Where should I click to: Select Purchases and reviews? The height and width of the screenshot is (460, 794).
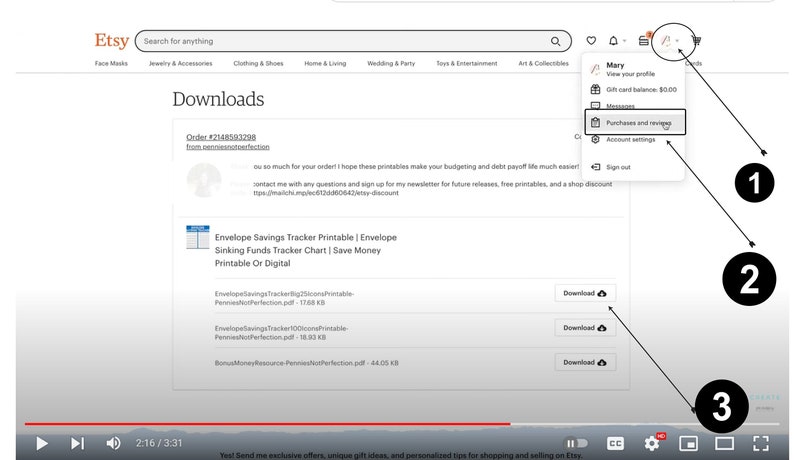(635, 122)
